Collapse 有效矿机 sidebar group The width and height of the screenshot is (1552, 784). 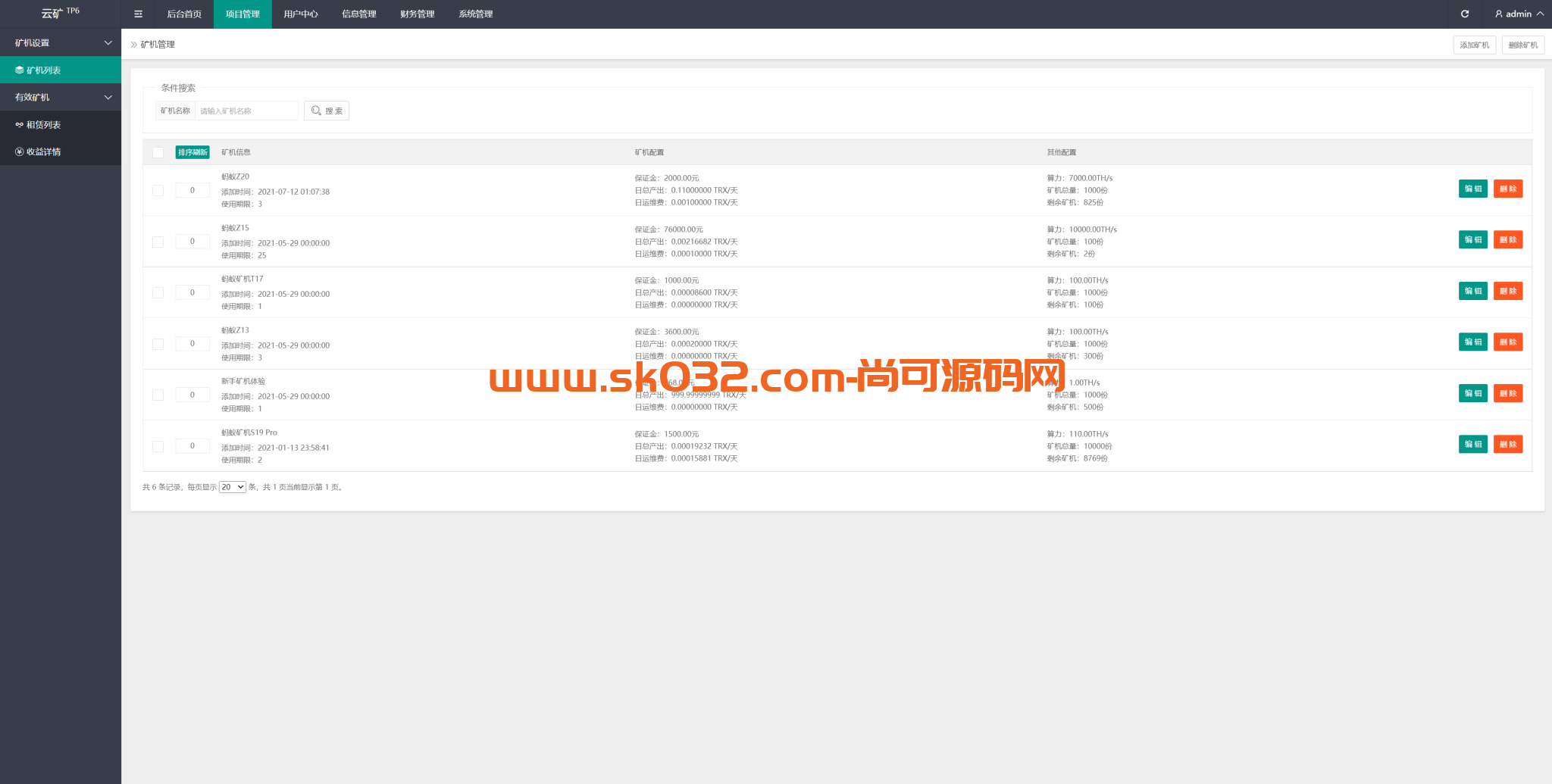[61, 97]
